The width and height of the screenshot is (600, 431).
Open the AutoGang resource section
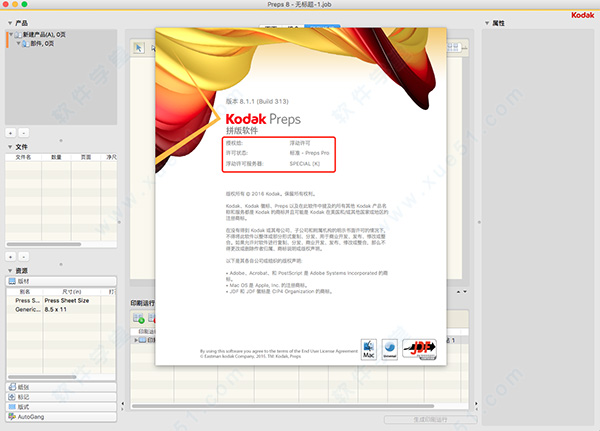coord(61,417)
